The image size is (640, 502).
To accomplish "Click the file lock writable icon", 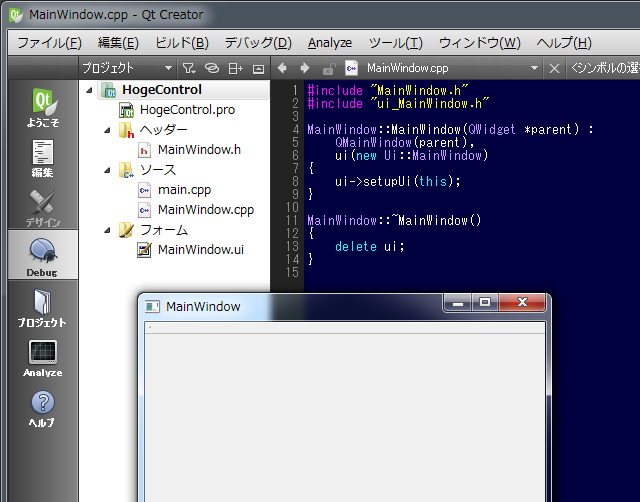I will [x=329, y=69].
